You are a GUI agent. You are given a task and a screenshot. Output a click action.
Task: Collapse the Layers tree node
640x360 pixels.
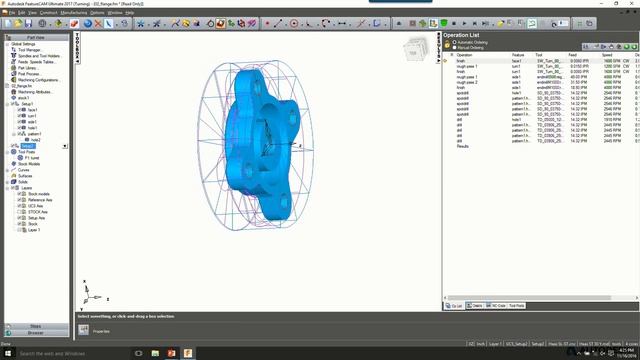click(x=7, y=188)
